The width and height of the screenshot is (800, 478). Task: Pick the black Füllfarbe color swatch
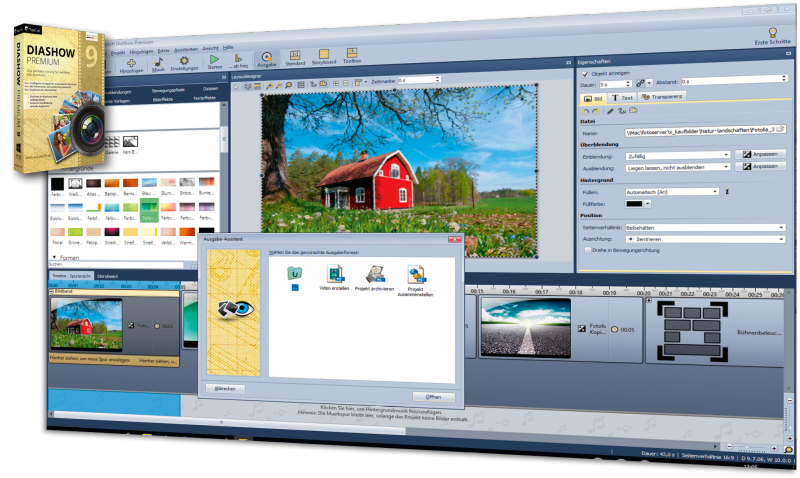point(634,204)
